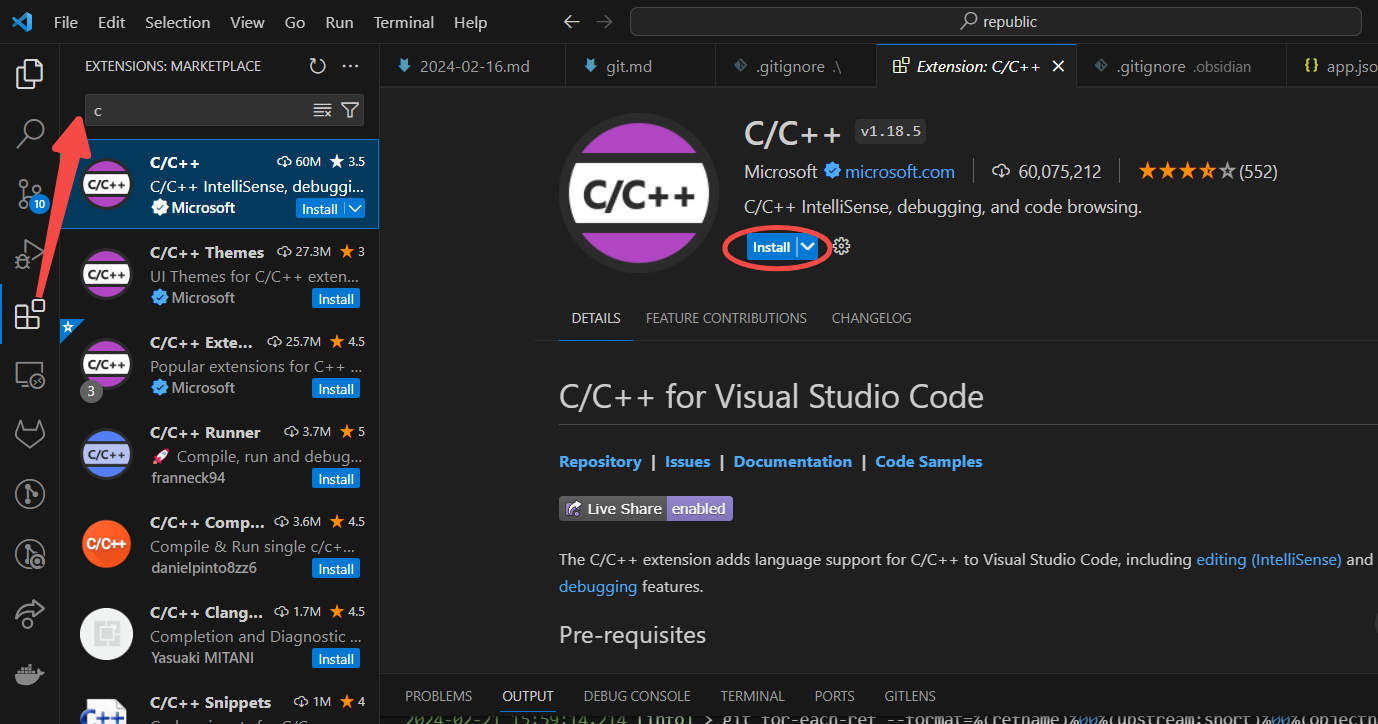Switch to the PORTS panel tab
Image resolution: width=1378 pixels, height=724 pixels.
click(834, 696)
